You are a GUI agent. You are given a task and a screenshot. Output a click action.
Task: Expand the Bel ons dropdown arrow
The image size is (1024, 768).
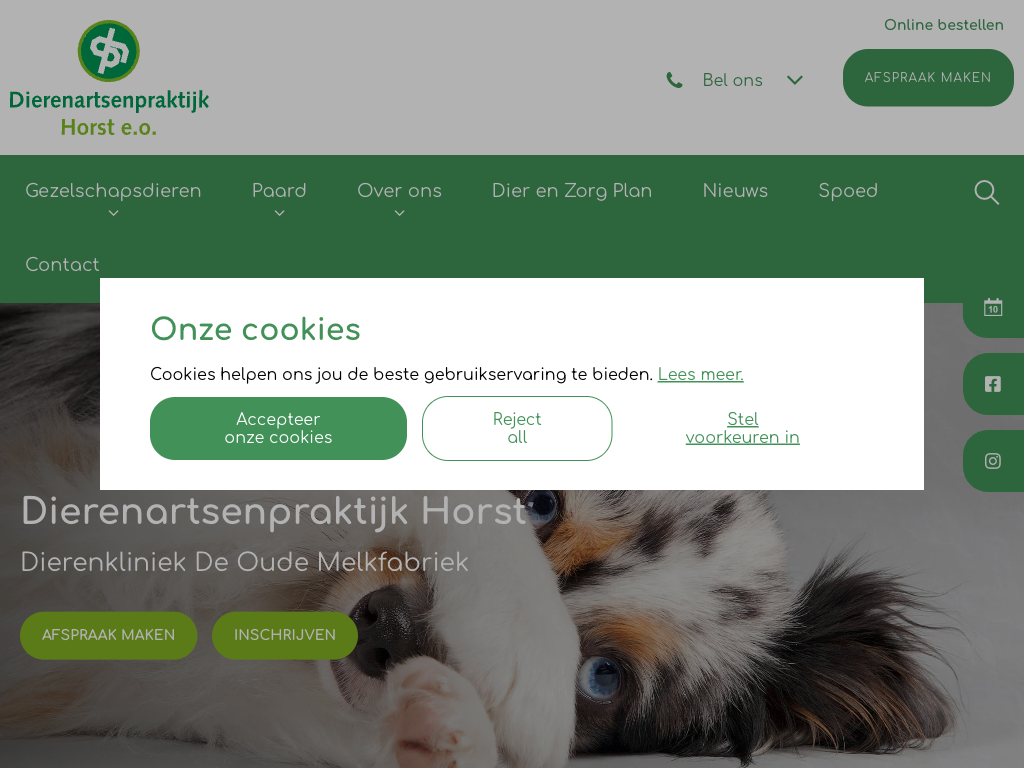[794, 80]
